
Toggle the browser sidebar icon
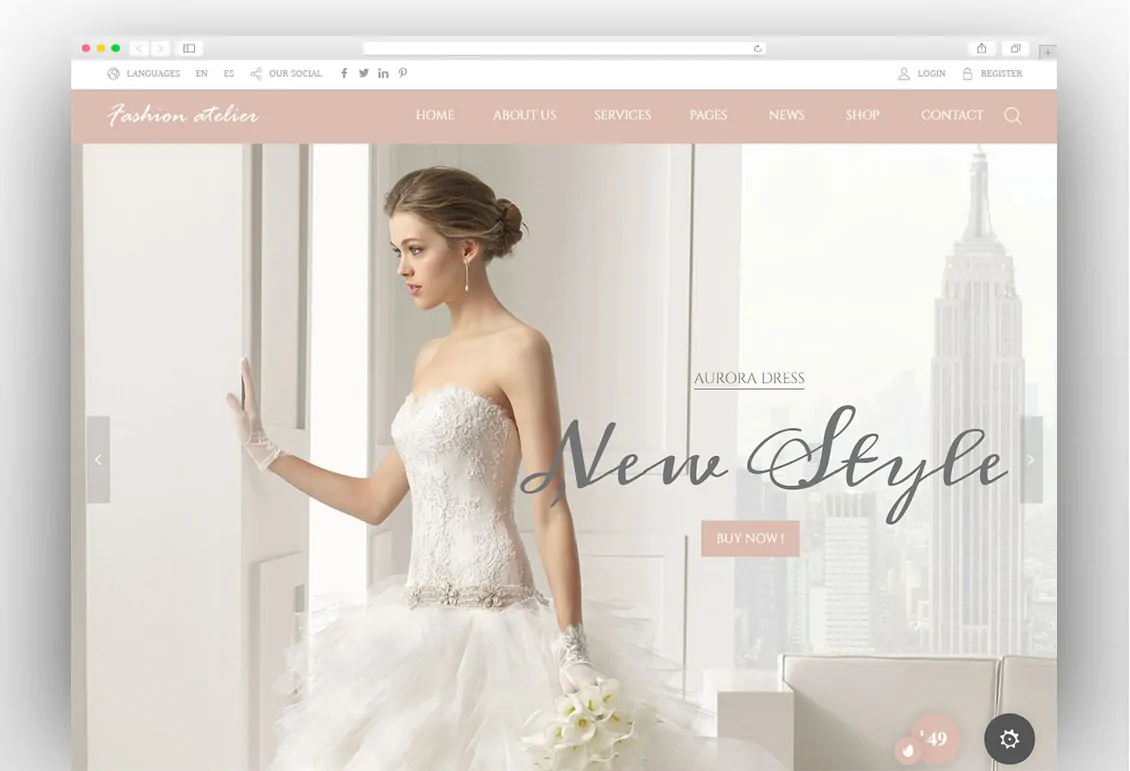(x=190, y=48)
